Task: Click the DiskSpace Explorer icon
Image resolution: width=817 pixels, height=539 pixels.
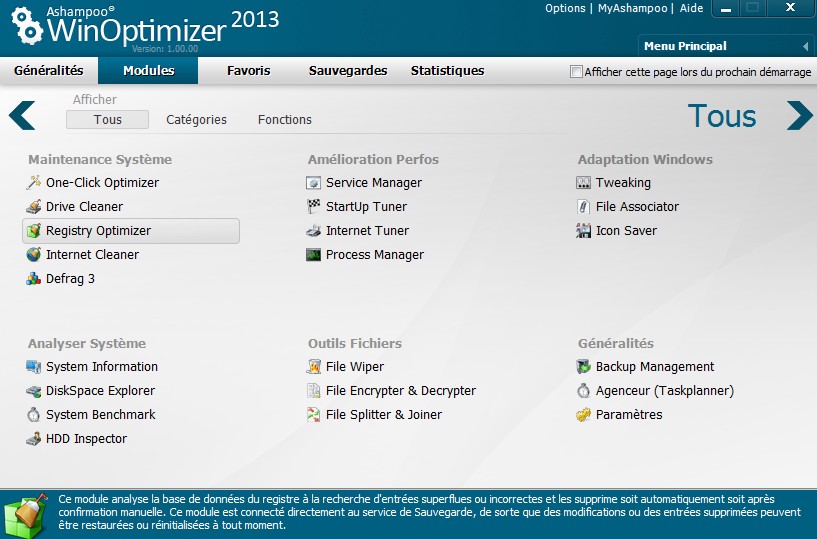Action: (34, 390)
